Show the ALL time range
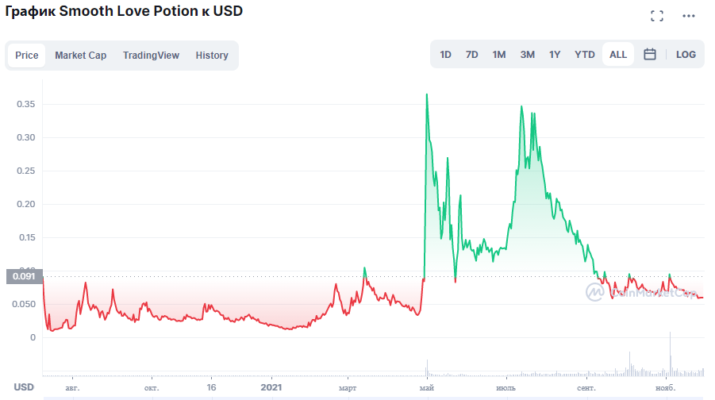The width and height of the screenshot is (715, 400). pyautogui.click(x=618, y=54)
